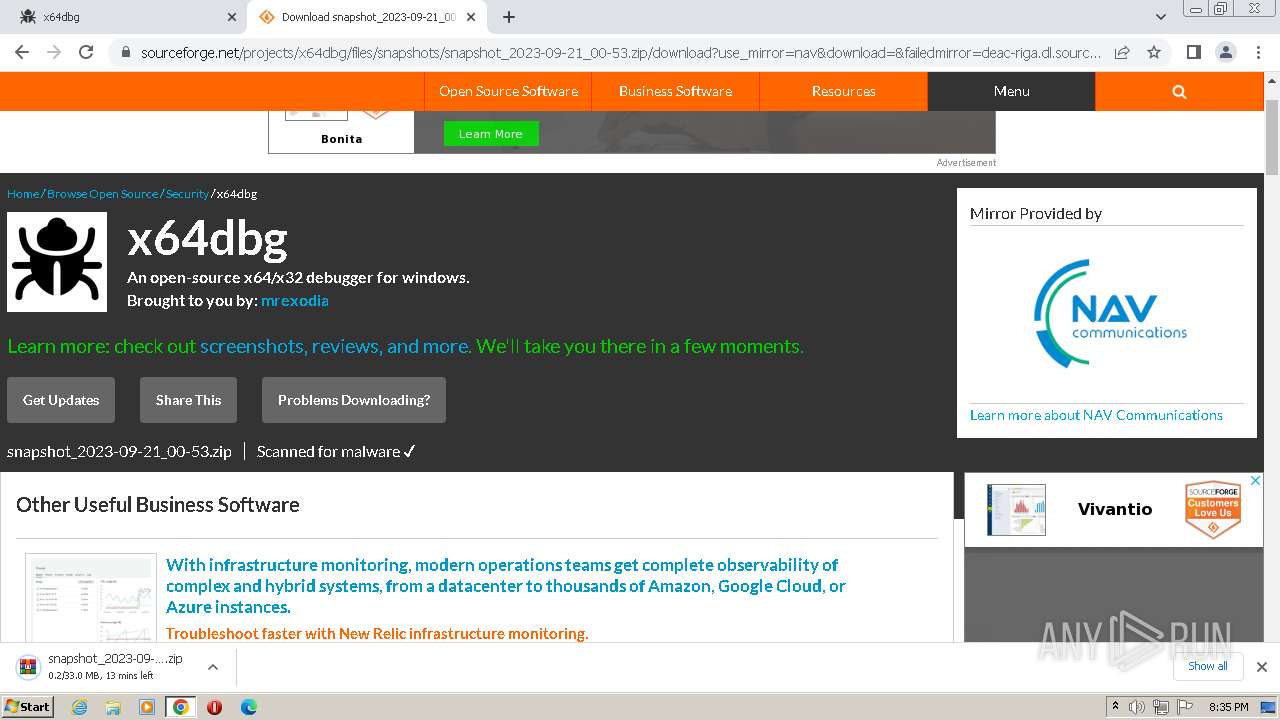1280x720 pixels.
Task: Click the Vivantio advertisement banner
Action: 1113,510
